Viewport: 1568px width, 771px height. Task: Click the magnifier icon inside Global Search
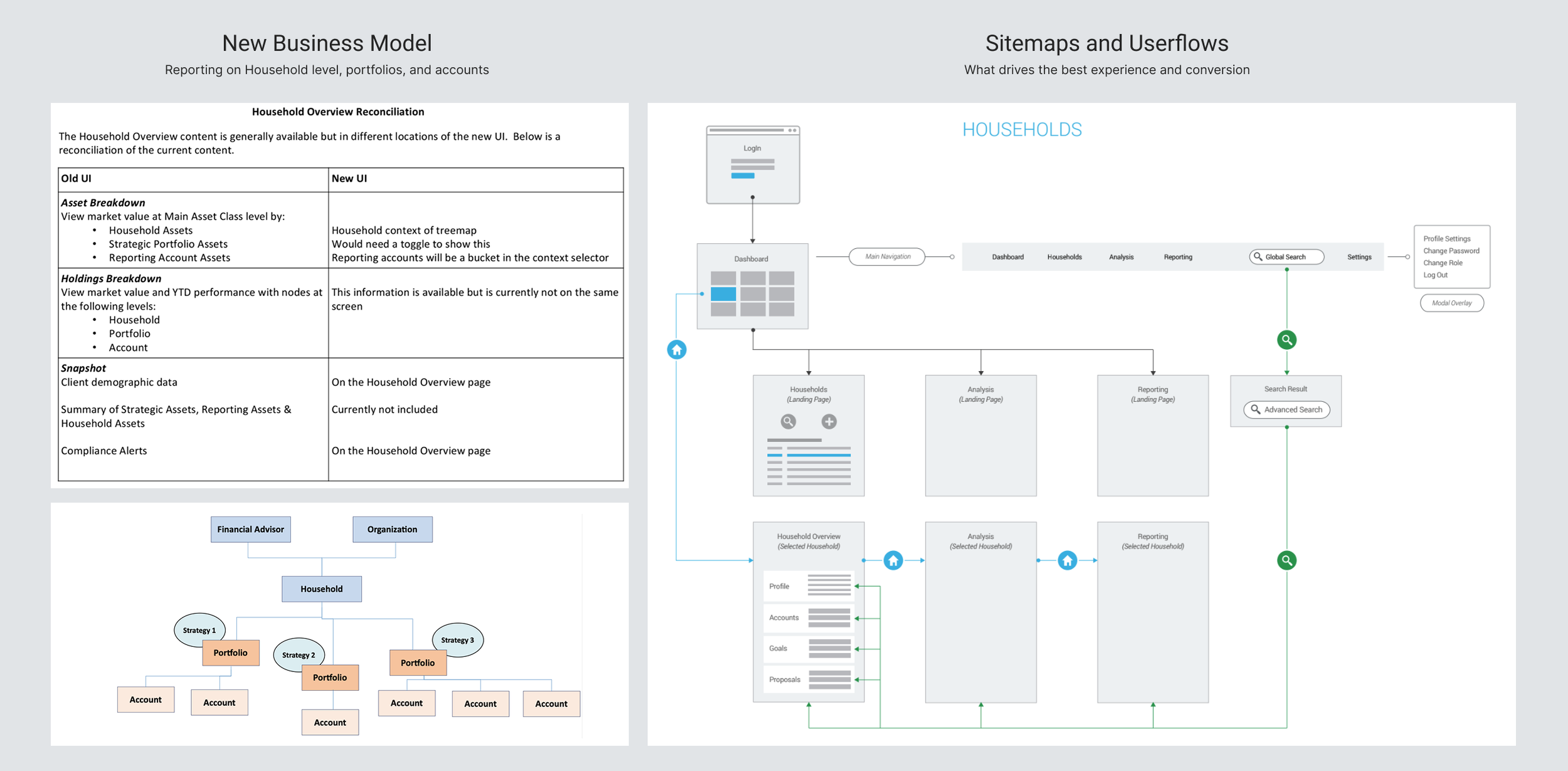pos(1258,256)
